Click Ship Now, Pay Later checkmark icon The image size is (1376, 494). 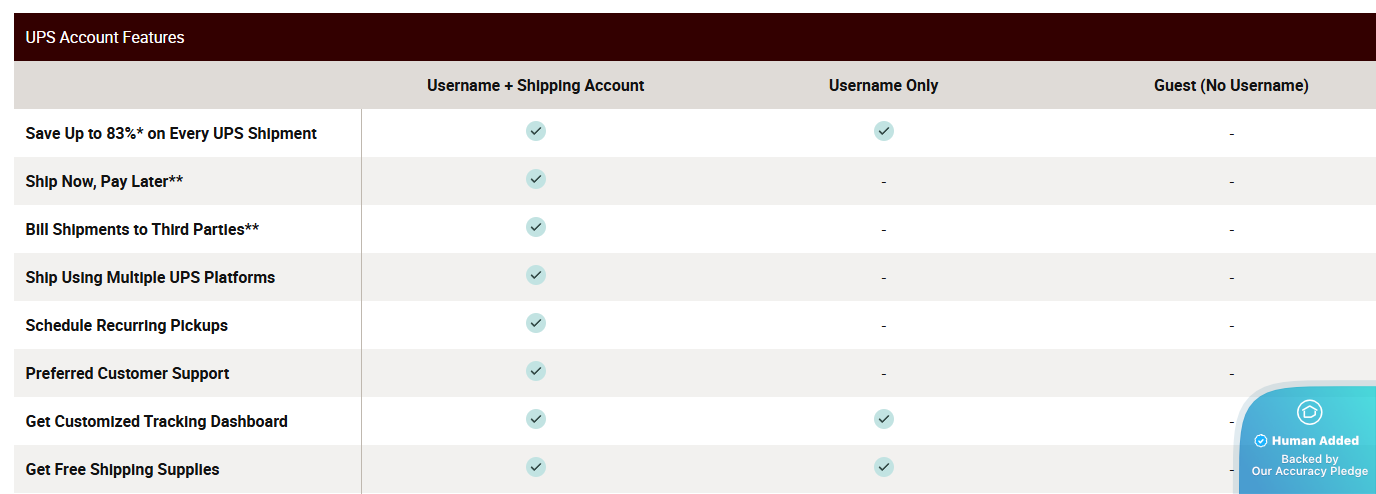(x=536, y=179)
